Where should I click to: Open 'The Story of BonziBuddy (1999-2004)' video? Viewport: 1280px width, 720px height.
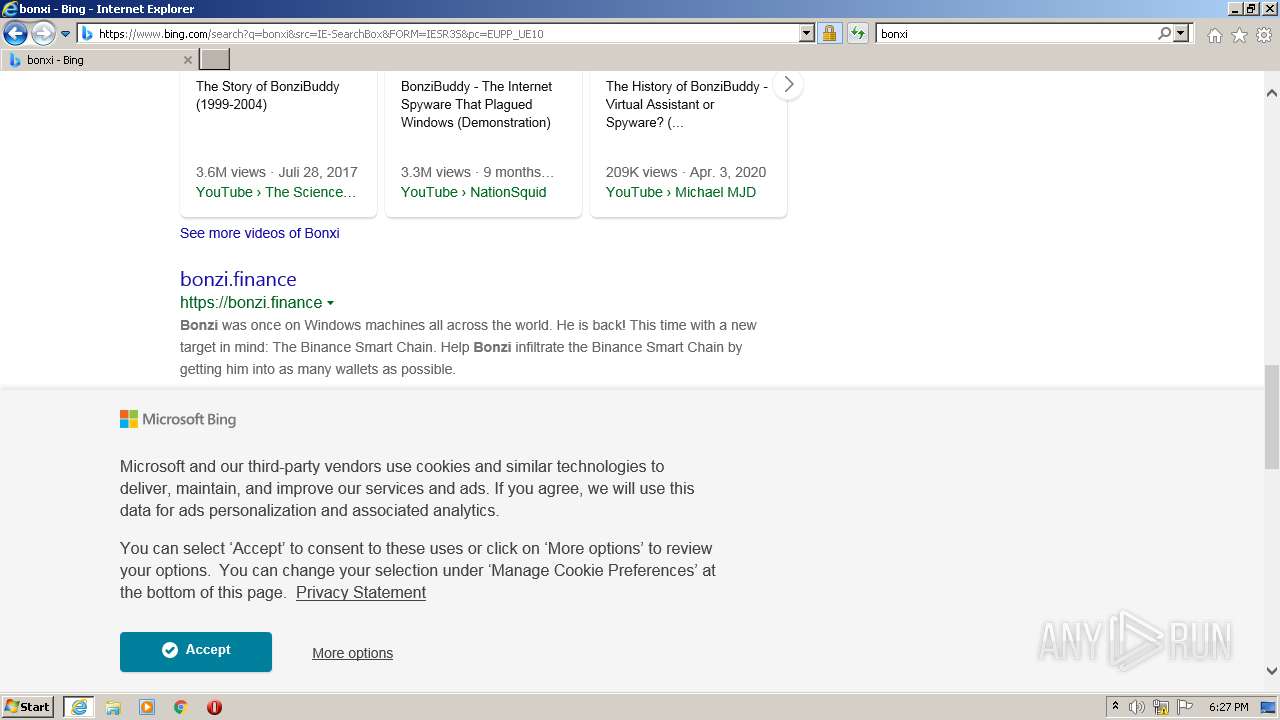(x=267, y=95)
